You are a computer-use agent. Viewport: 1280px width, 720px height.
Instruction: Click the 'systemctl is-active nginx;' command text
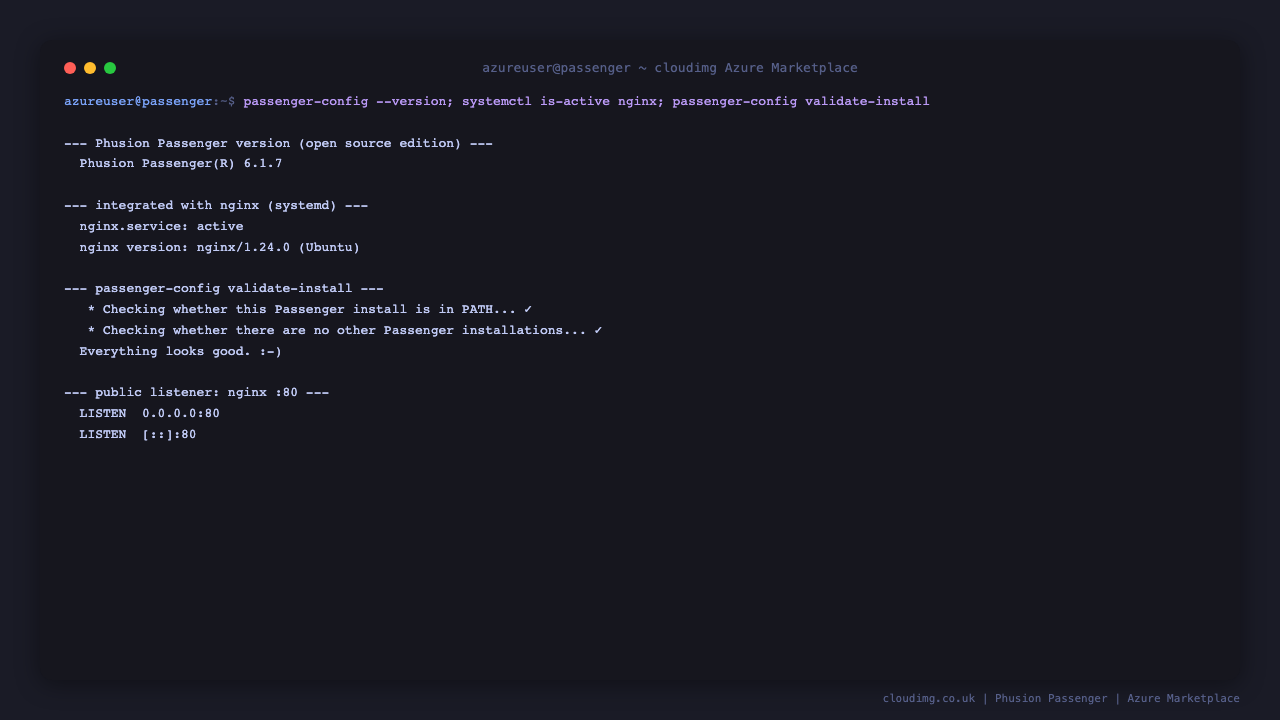[563, 101]
